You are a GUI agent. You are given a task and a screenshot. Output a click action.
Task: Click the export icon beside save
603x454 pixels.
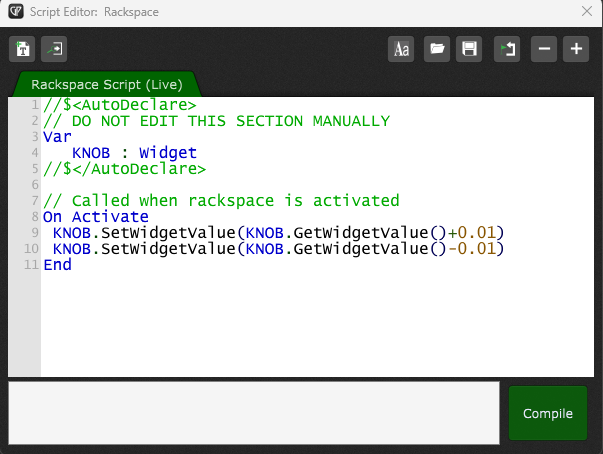[x=507, y=49]
